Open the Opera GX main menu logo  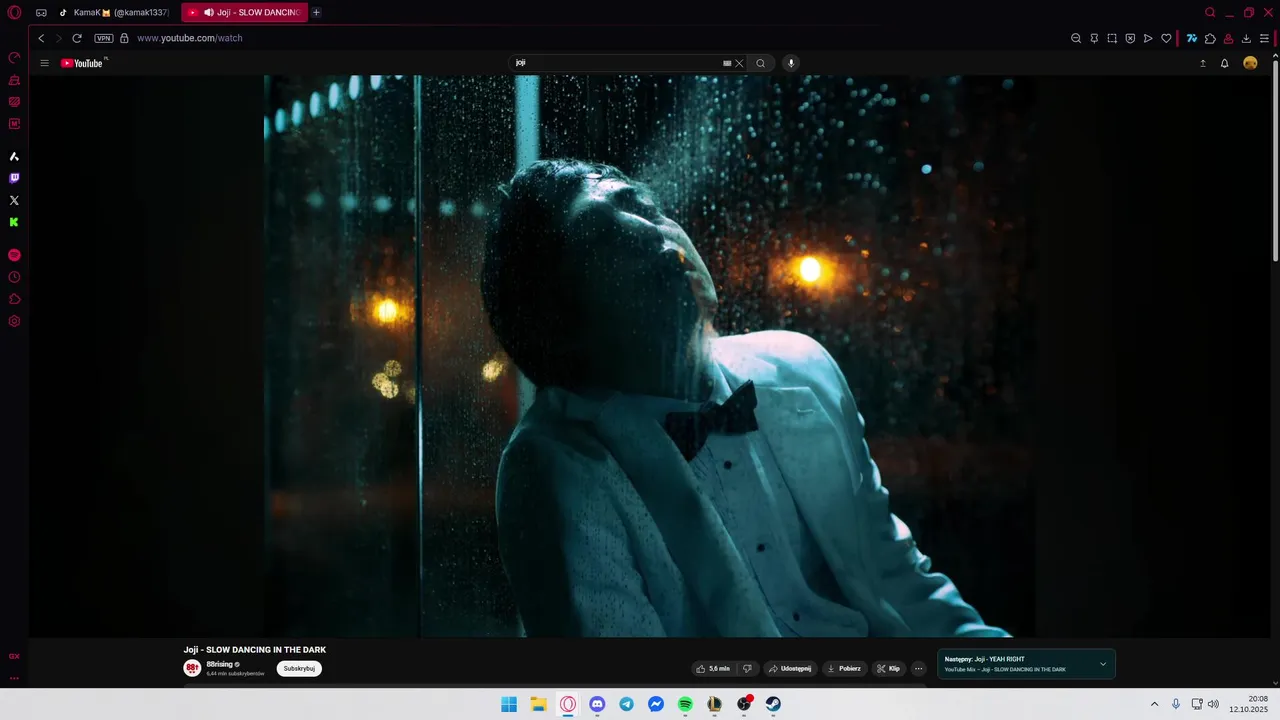pos(14,13)
